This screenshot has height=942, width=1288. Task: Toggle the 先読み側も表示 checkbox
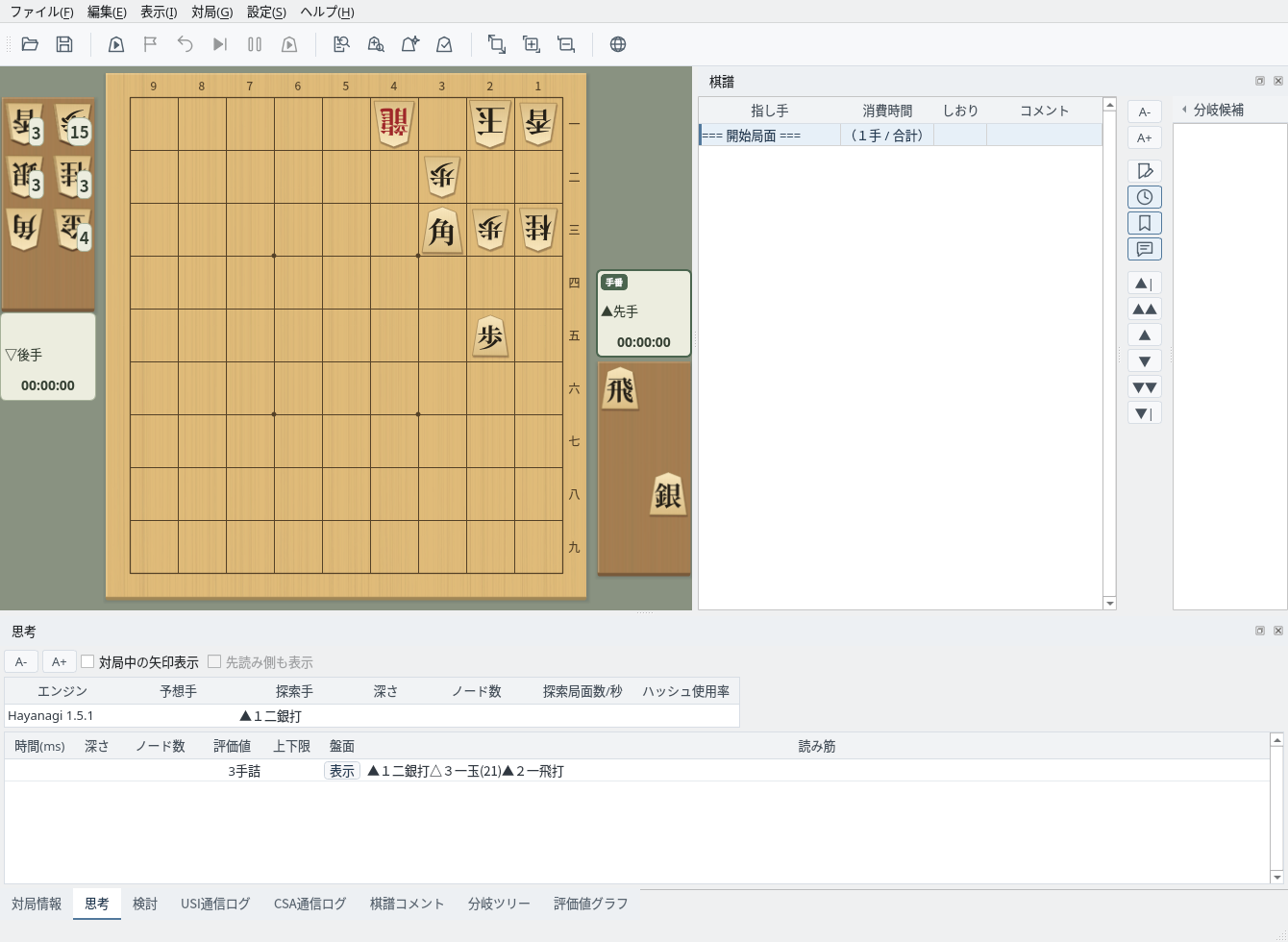(x=214, y=661)
